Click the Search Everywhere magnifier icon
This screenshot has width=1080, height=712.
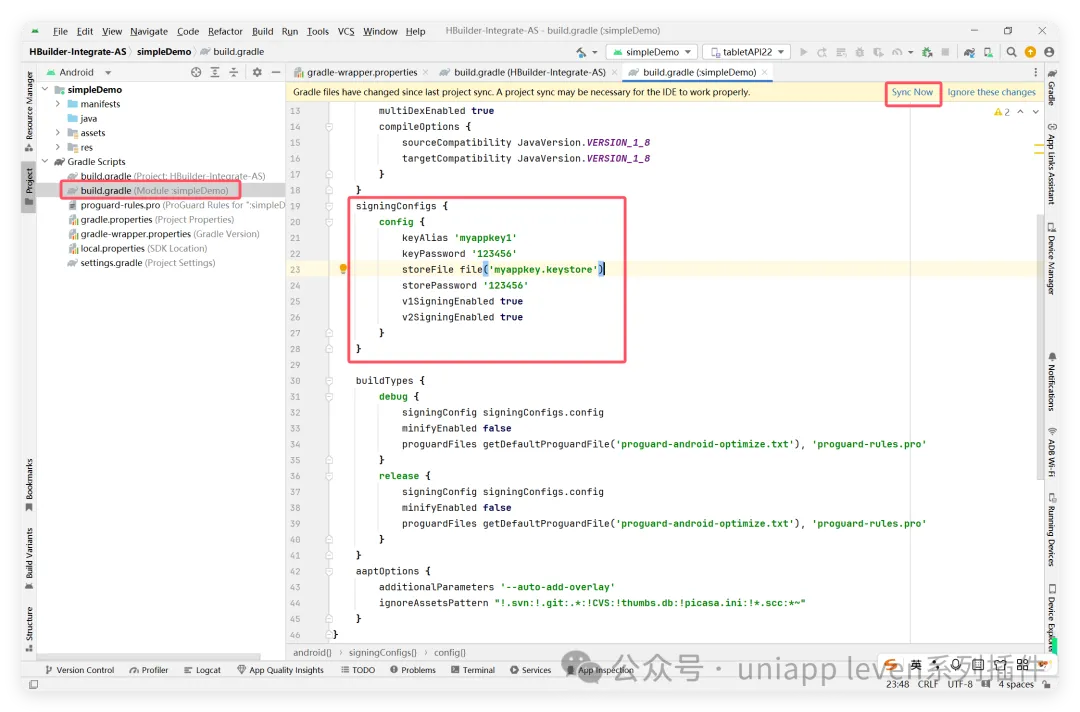click(1011, 52)
